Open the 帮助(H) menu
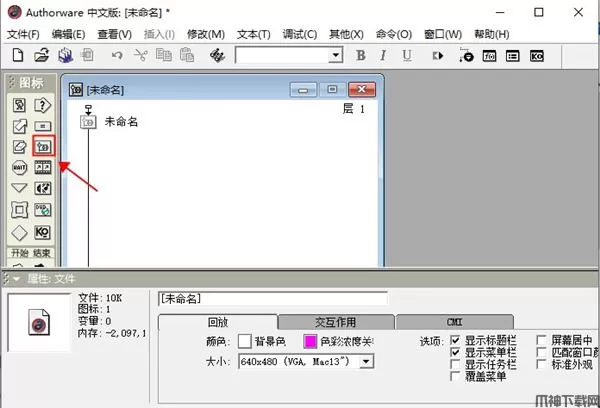This screenshot has width=600, height=408. [492, 34]
